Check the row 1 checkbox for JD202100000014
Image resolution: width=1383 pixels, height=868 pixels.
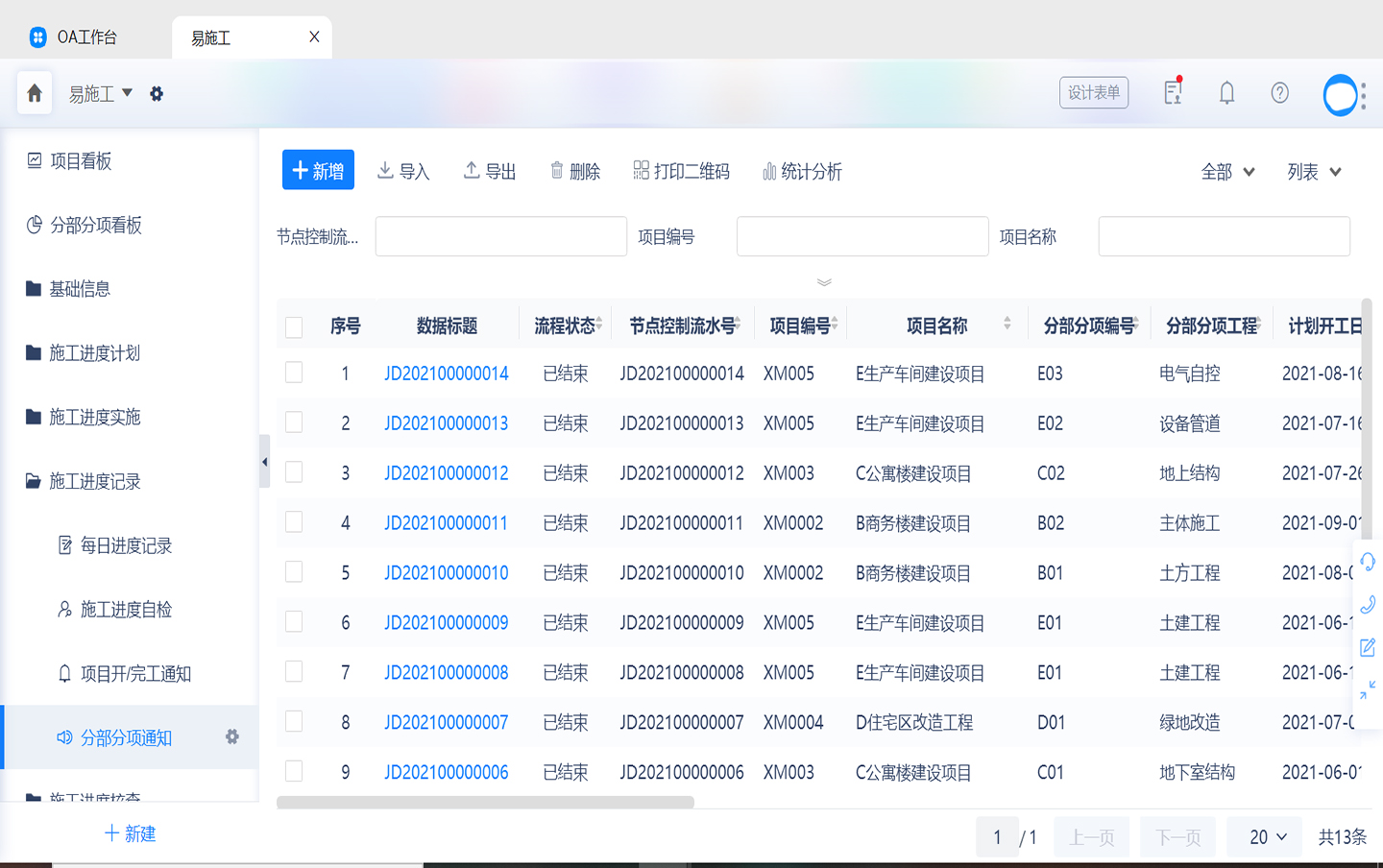coord(294,373)
